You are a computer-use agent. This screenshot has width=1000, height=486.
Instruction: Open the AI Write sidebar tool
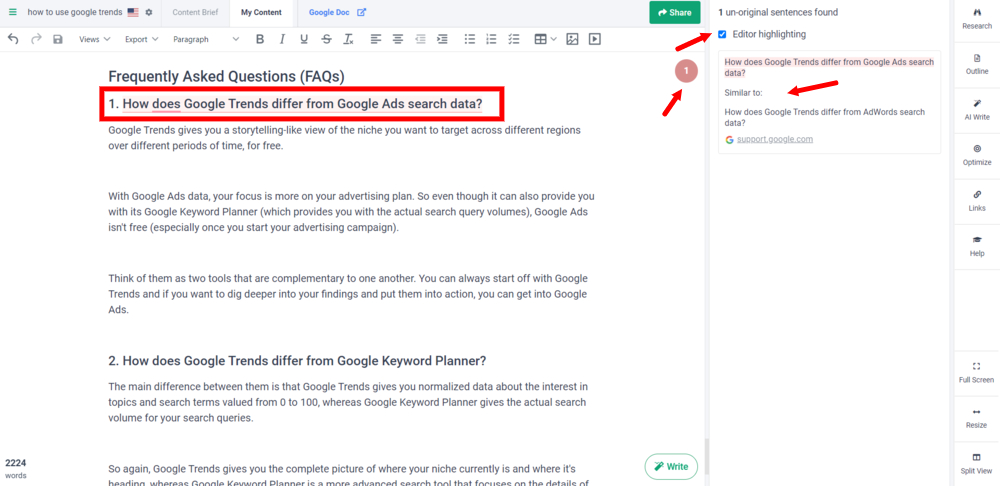pyautogui.click(x=976, y=109)
